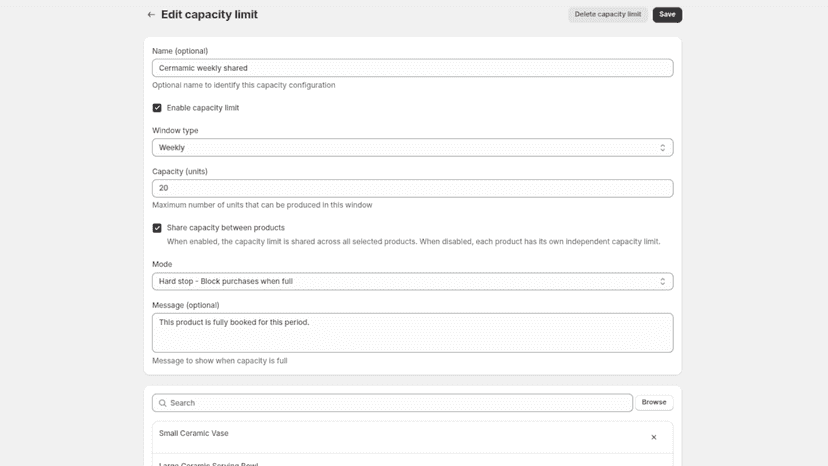Image resolution: width=828 pixels, height=466 pixels.
Task: Open the Window type dropdown
Action: pyautogui.click(x=412, y=147)
